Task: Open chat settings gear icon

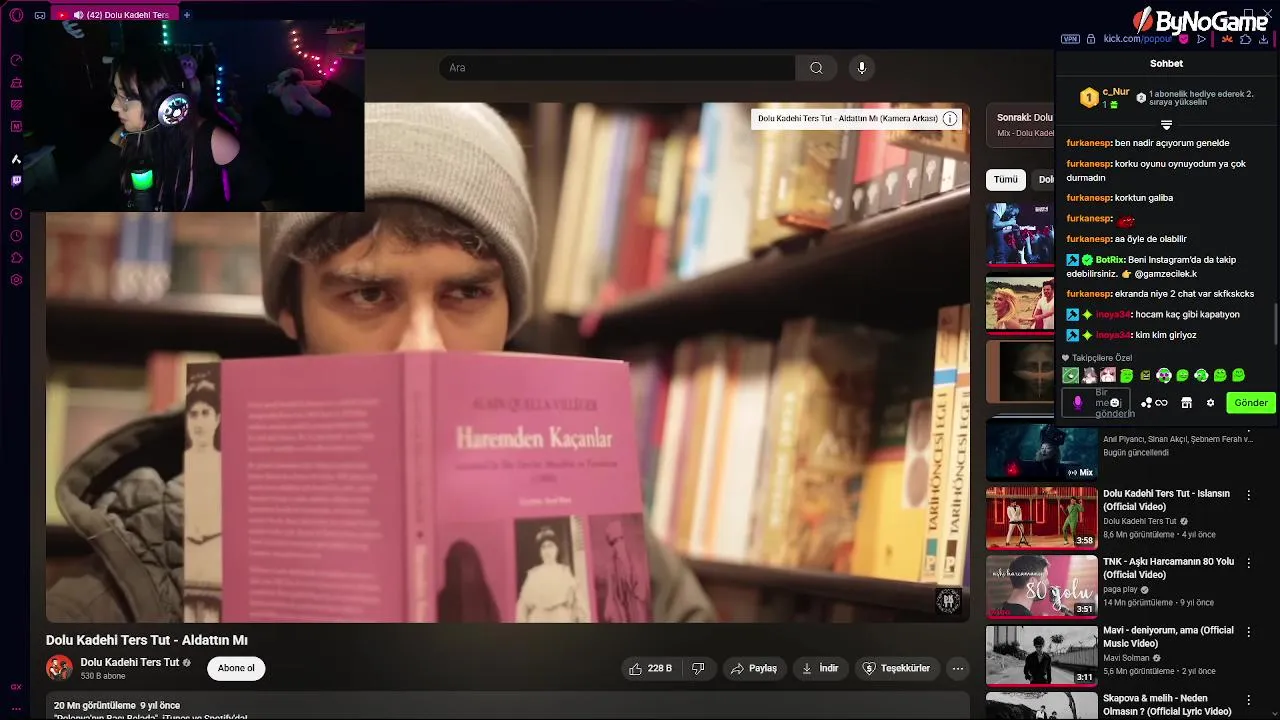Action: tap(1210, 403)
